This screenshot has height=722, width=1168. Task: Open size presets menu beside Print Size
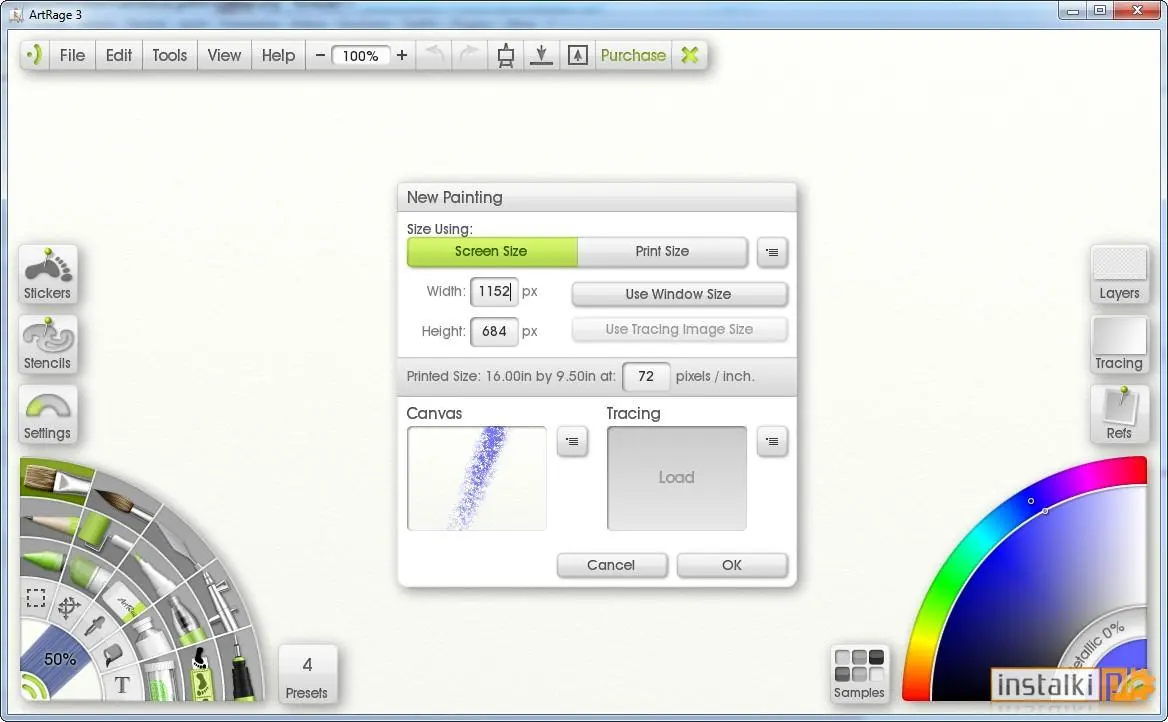(x=772, y=253)
